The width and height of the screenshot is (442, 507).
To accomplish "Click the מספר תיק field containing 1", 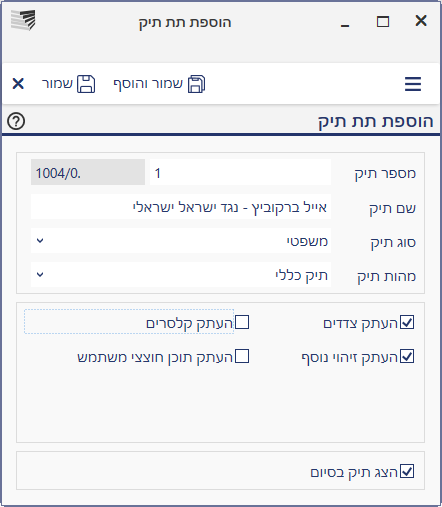I will pyautogui.click(x=240, y=172).
